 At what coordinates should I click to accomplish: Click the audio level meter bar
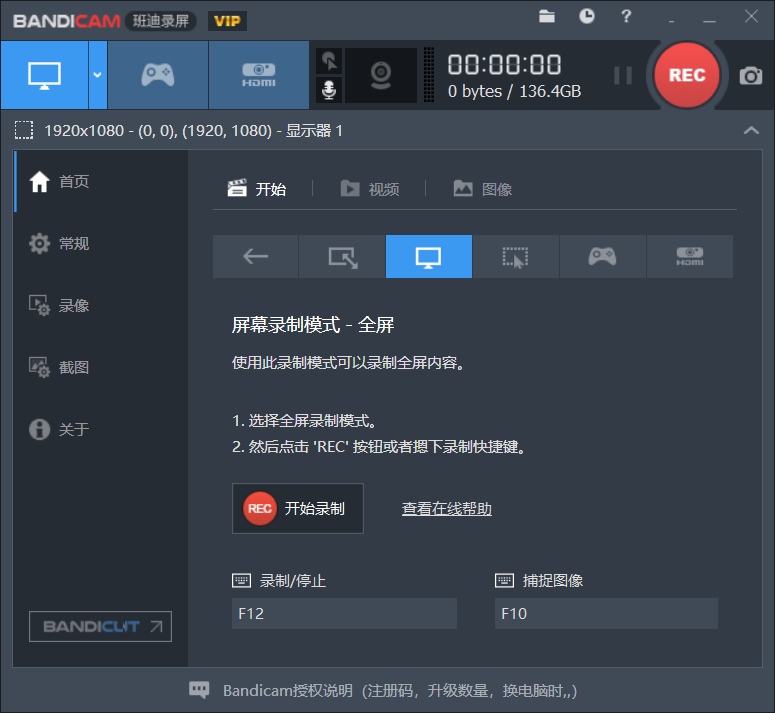point(429,75)
